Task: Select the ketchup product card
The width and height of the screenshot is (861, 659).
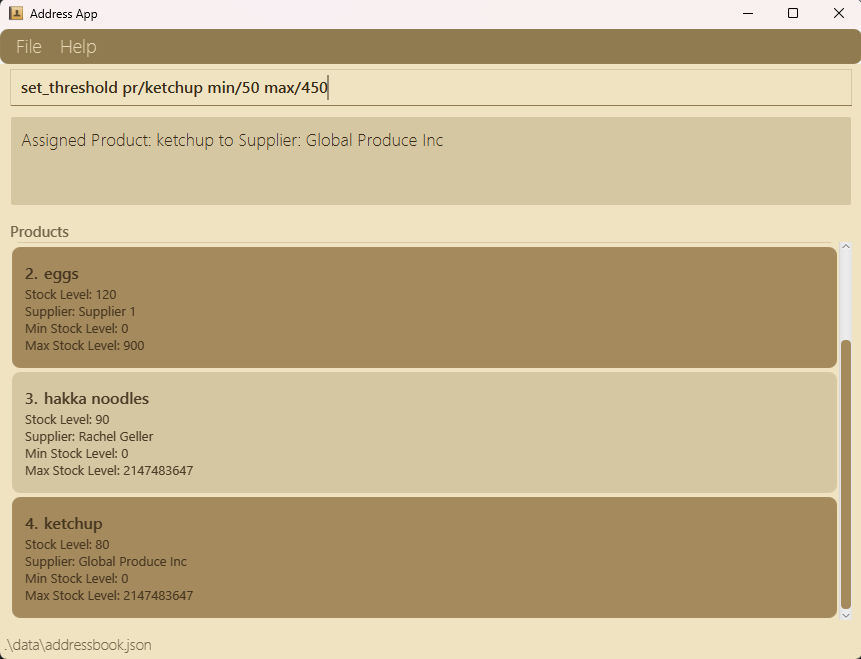Action: [x=424, y=557]
